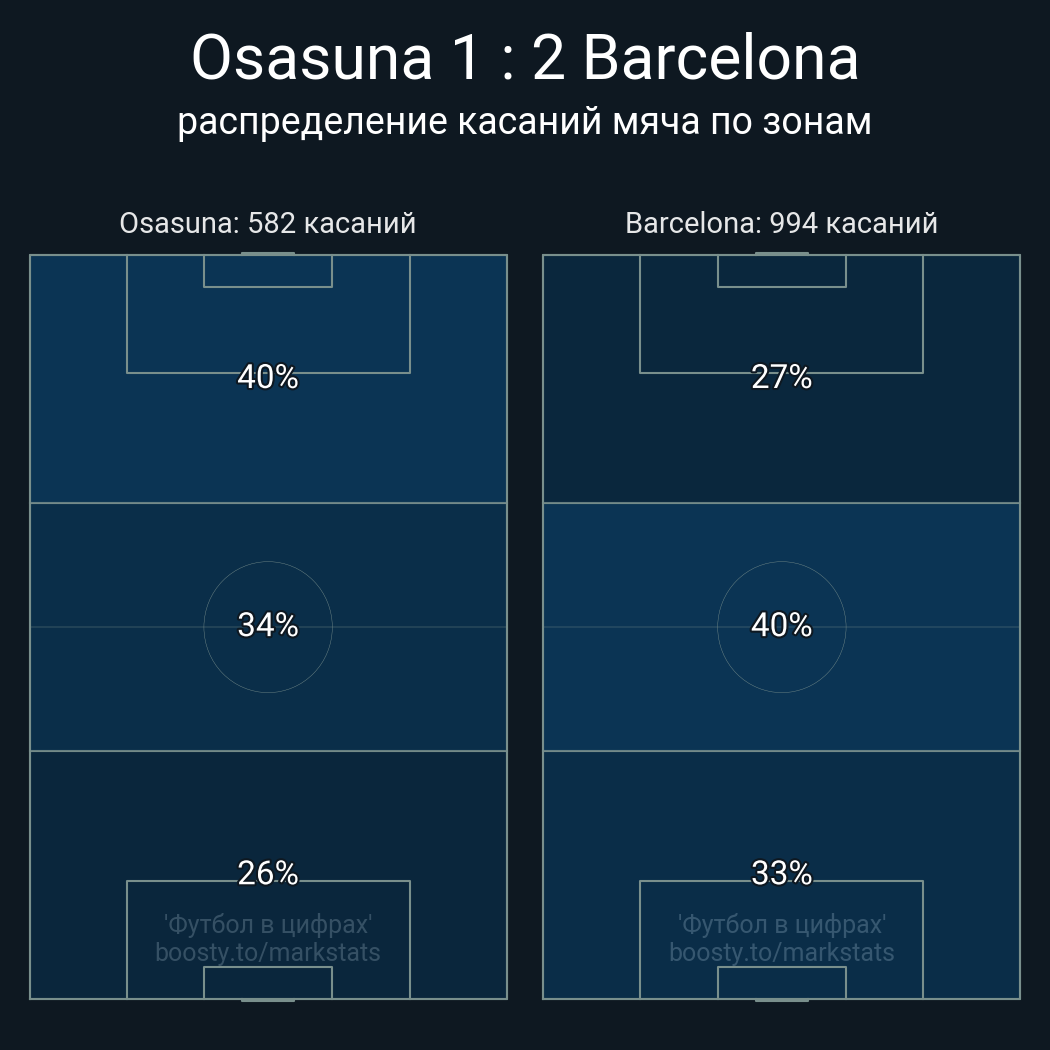Image resolution: width=1050 pixels, height=1050 pixels.
Task: Click Osasuna's 34% middle zone label
Action: pos(268,625)
